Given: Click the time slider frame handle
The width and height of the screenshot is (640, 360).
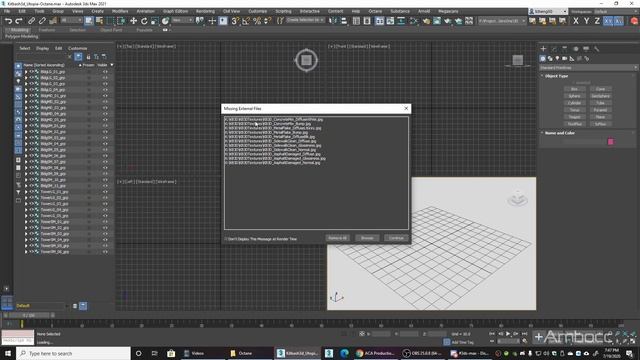Looking at the screenshot, I should pyautogui.click(x=29, y=316).
